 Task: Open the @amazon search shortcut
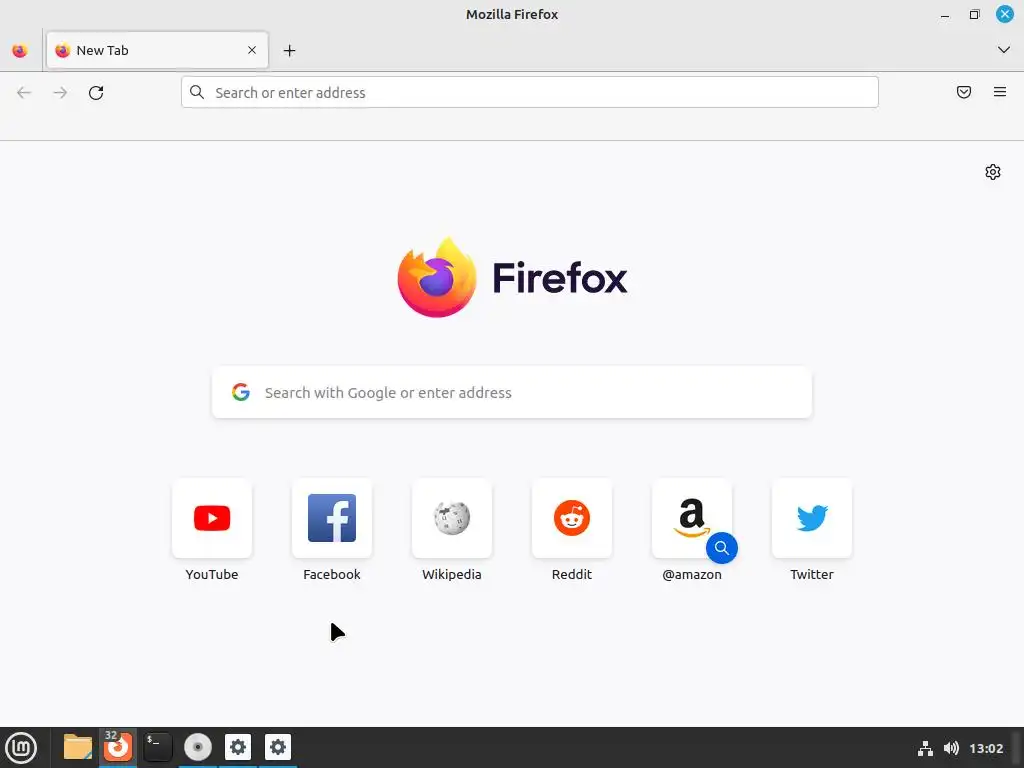pos(692,518)
